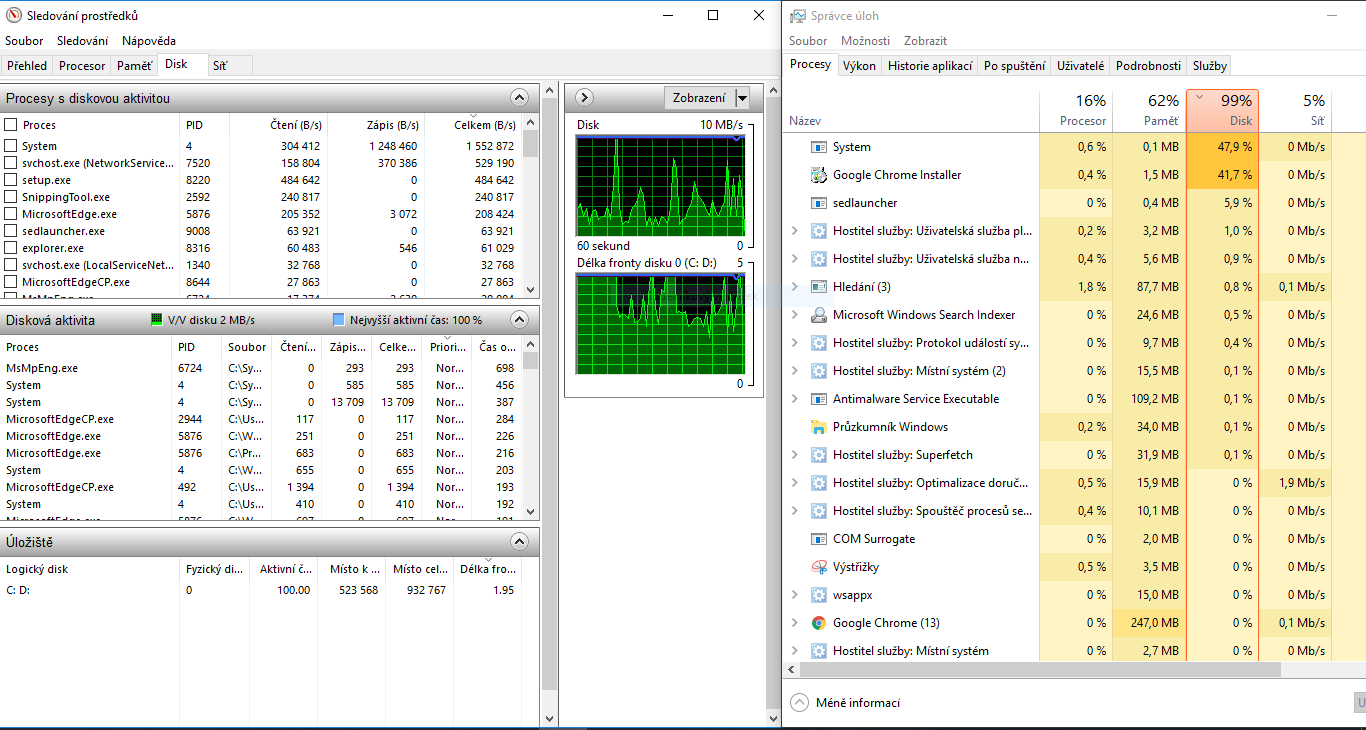Open the Zobrazení dropdown arrow
The image size is (1366, 730).
click(x=742, y=98)
